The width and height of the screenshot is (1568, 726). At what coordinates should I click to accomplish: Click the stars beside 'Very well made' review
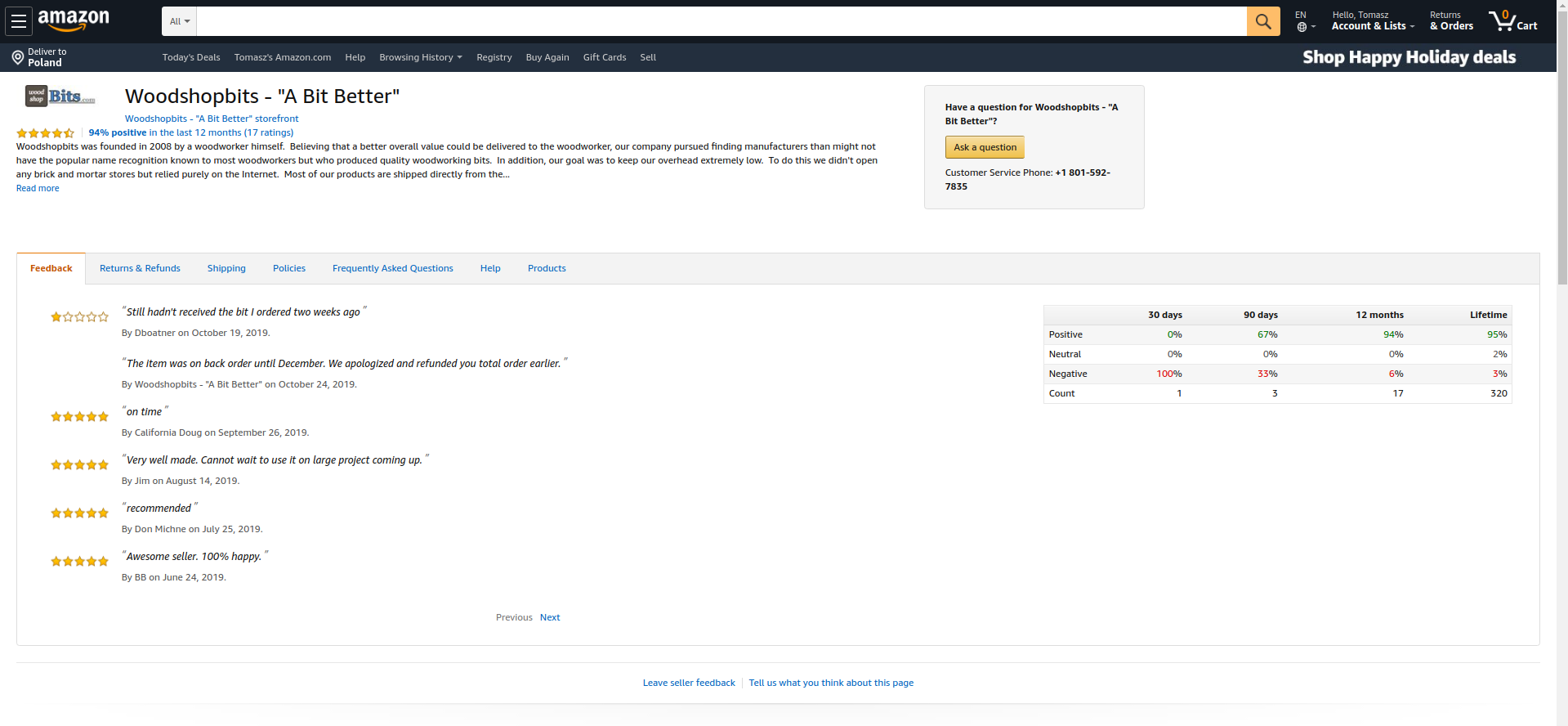pyautogui.click(x=79, y=465)
